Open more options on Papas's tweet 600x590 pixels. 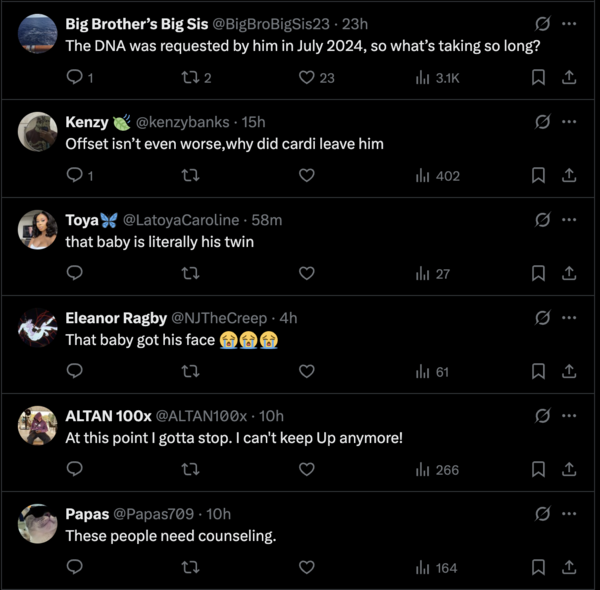pos(569,514)
